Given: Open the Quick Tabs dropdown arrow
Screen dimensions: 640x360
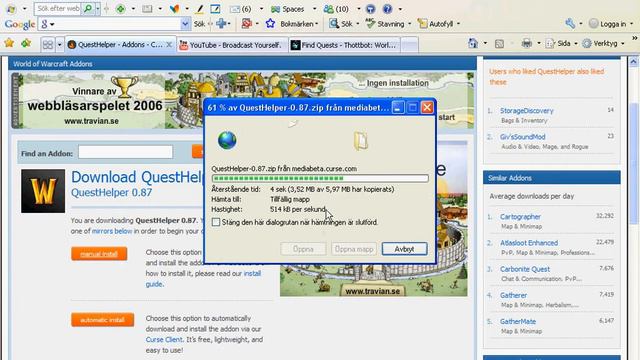Looking at the screenshot, I should [x=59, y=44].
